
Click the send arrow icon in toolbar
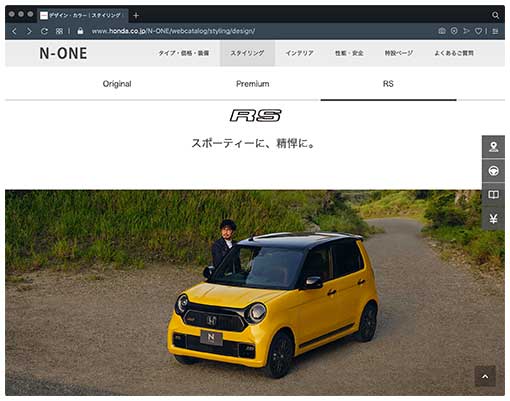(466, 31)
